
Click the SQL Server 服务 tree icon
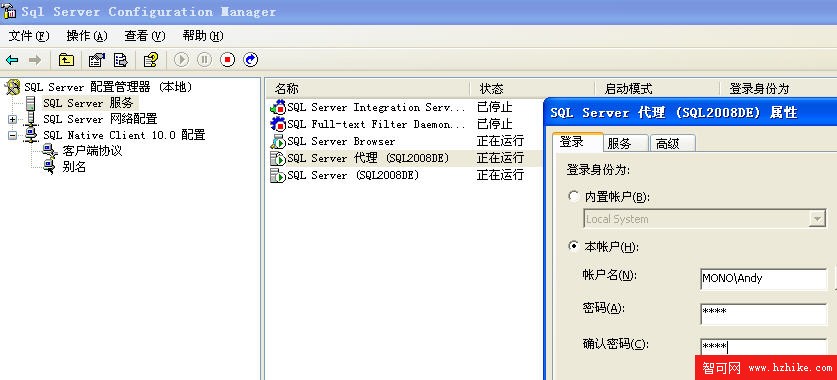point(31,103)
